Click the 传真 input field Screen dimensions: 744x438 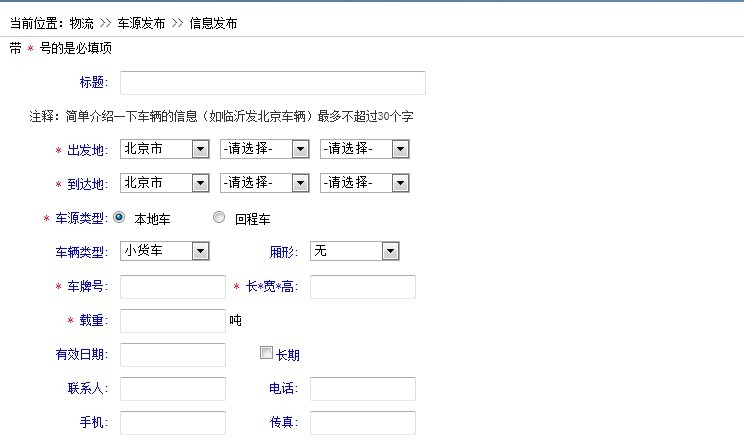[x=363, y=423]
